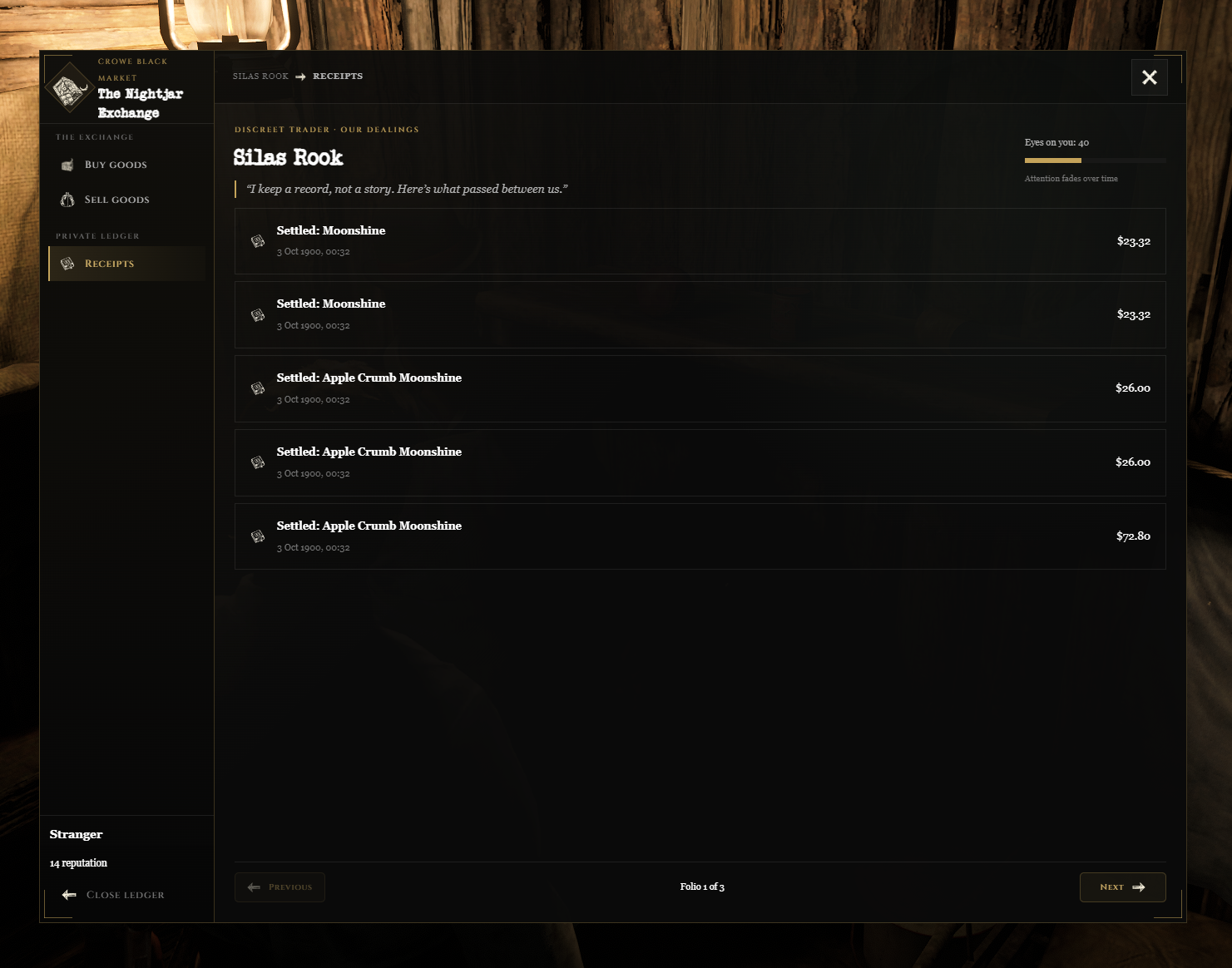Click the $72.80 receipt amount
Viewport: 1232px width, 968px height.
click(1133, 536)
